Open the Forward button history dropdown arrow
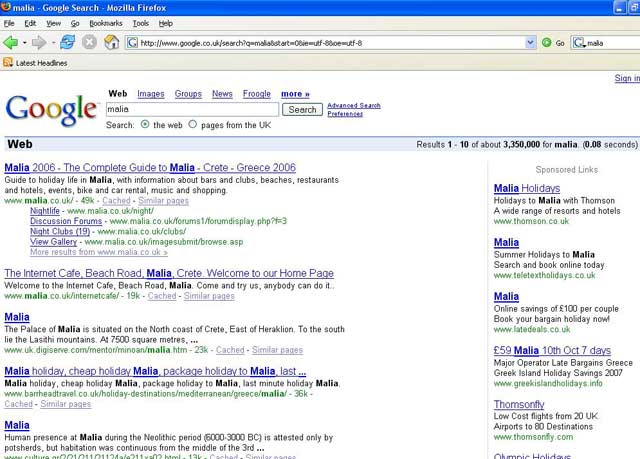 pyautogui.click(x=53, y=42)
